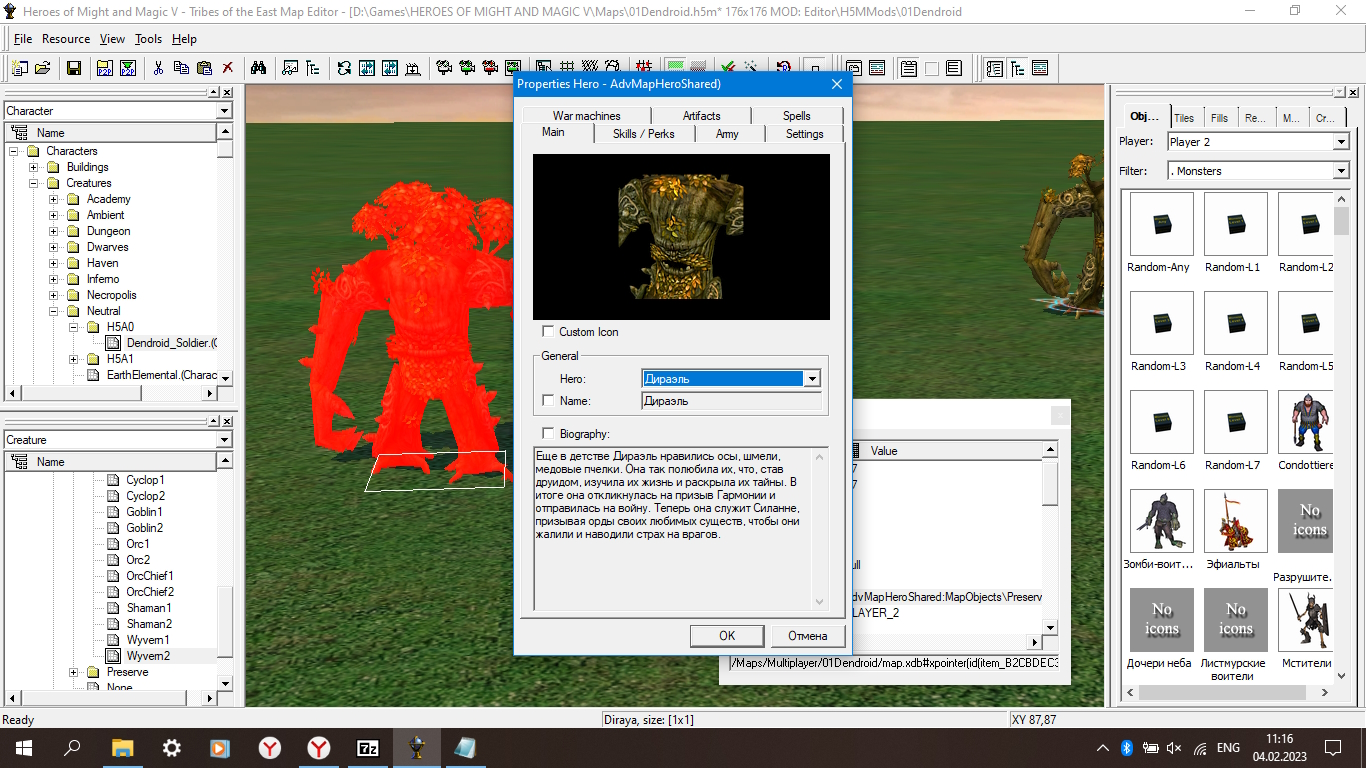This screenshot has height=768, width=1366.
Task: Open the notification center icon
Action: coord(1333,747)
